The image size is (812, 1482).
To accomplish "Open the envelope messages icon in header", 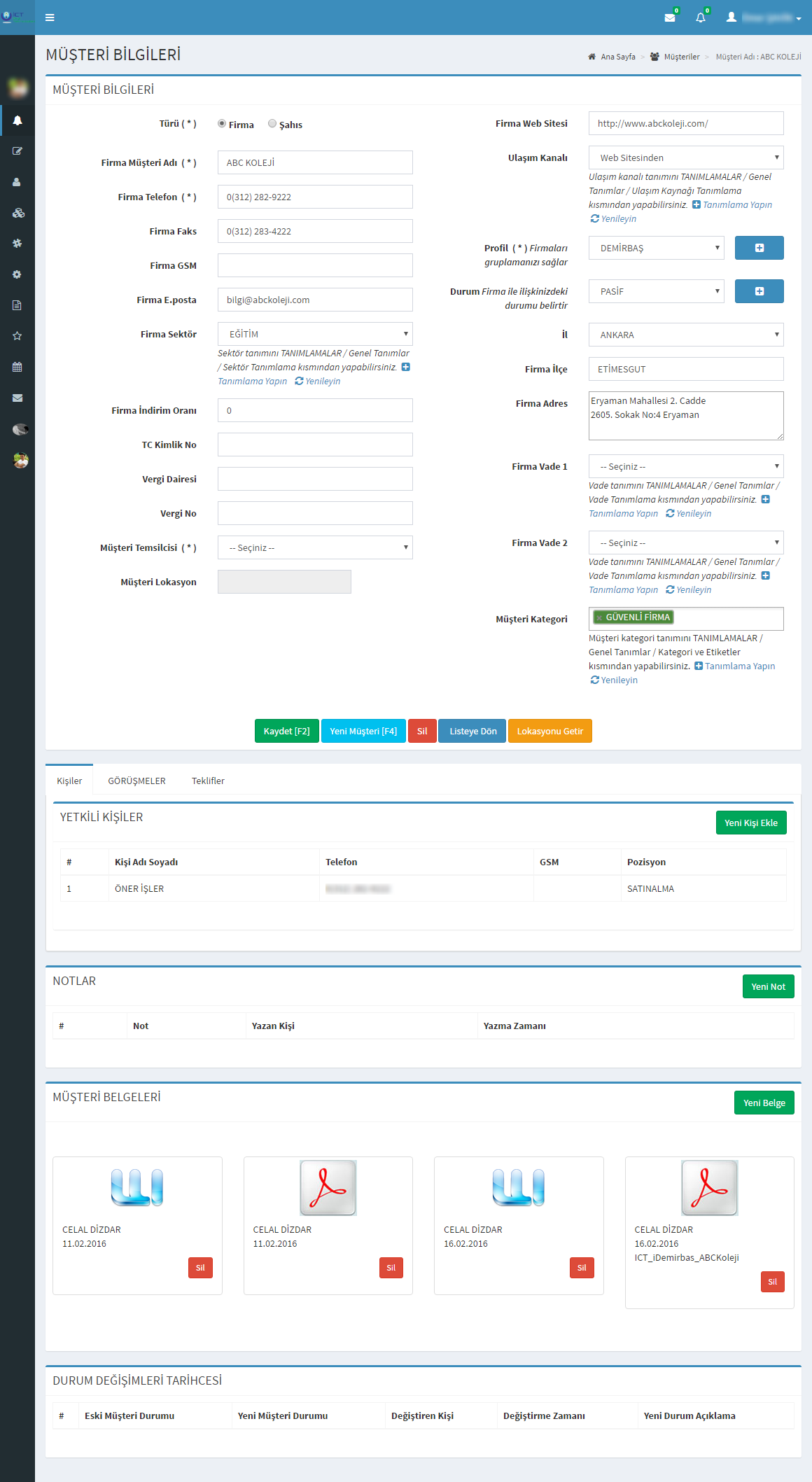I will (670, 18).
